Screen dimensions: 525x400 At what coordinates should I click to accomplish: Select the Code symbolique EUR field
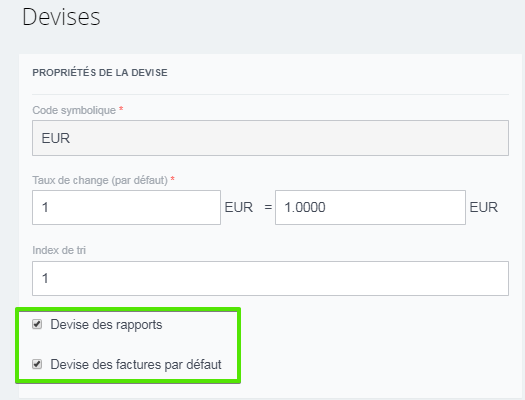(x=270, y=138)
